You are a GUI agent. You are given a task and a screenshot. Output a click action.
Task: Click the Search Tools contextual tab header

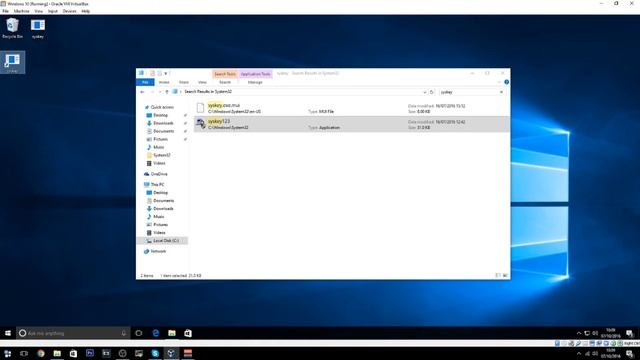click(225, 74)
